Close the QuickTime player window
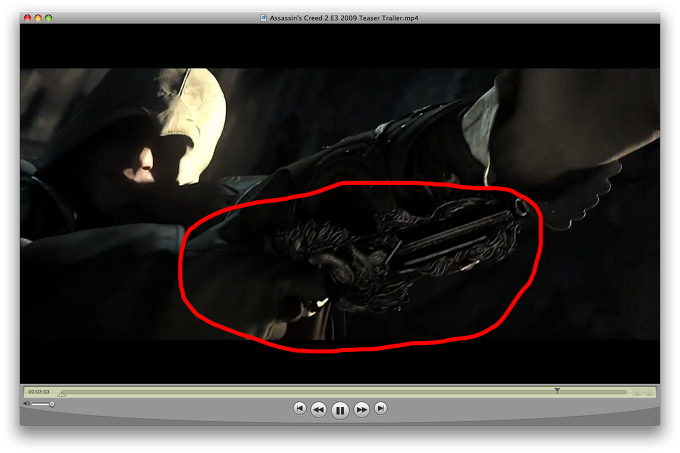Screen dimensions: 680x453 27,18
